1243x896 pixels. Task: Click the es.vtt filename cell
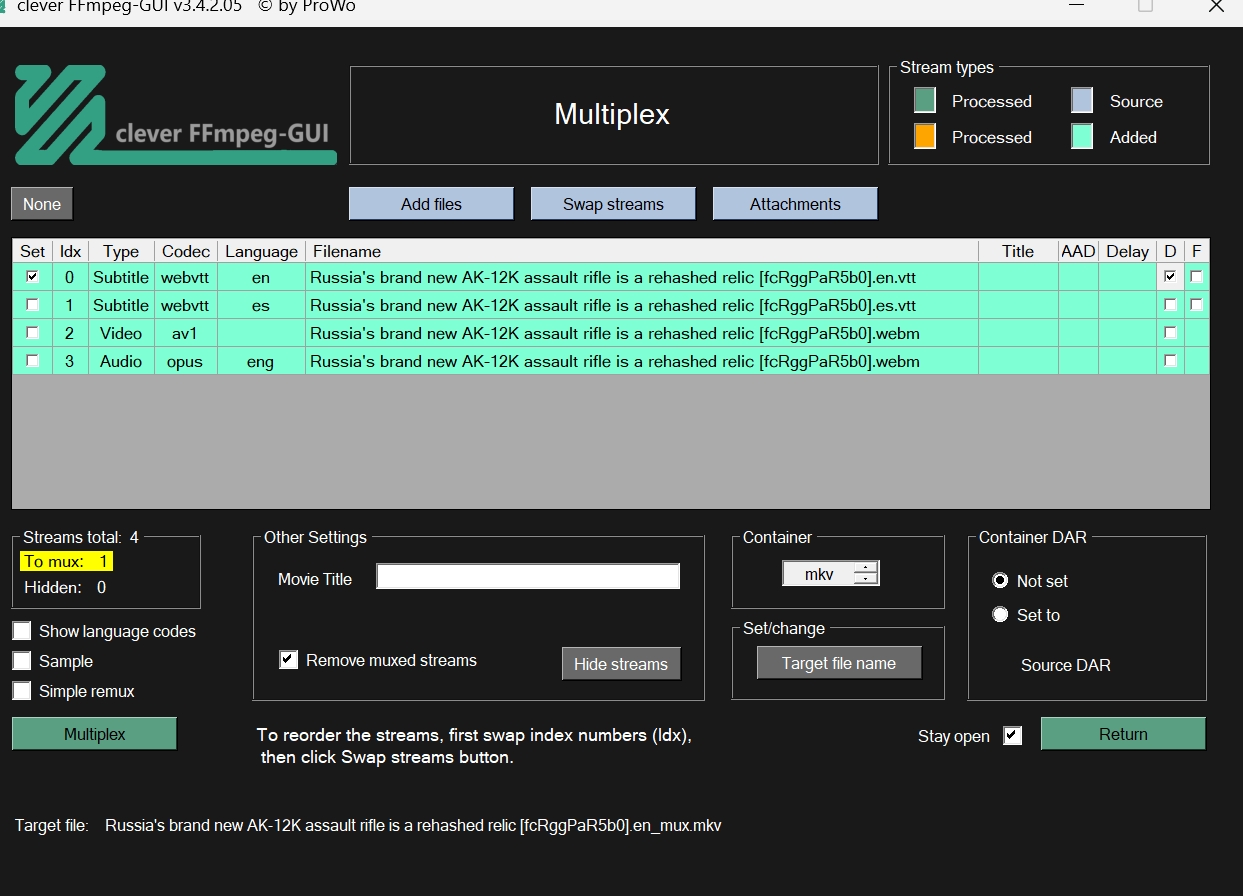pyautogui.click(x=642, y=305)
